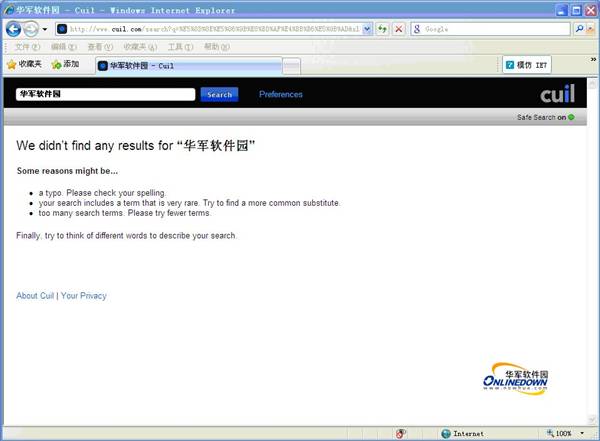Click the Cuil search query field
This screenshot has height=441, width=600.
click(x=106, y=94)
